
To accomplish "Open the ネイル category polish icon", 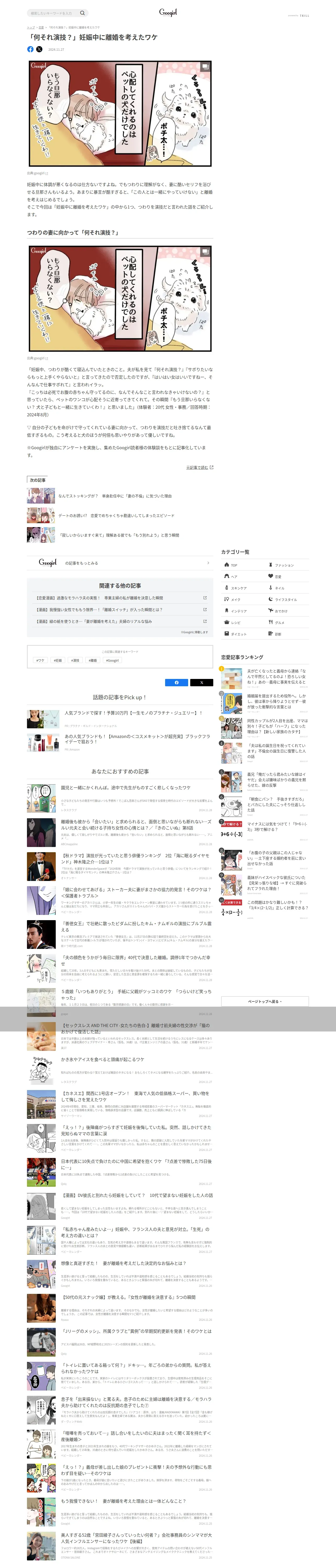I will (271, 588).
